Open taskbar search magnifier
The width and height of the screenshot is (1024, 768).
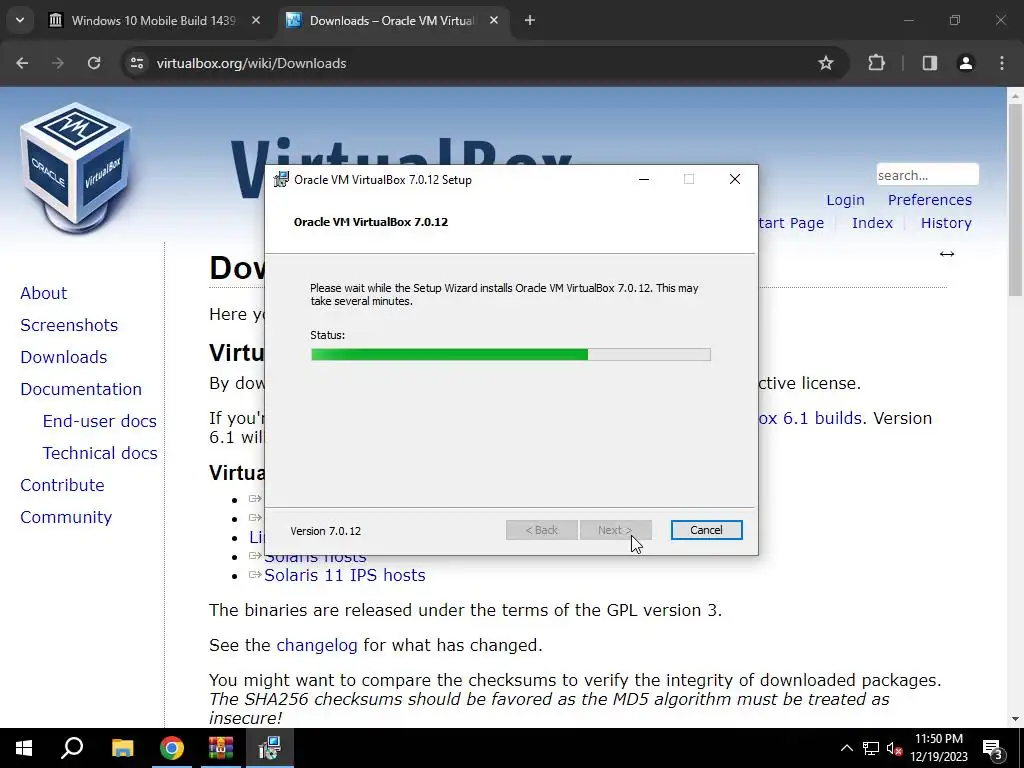coord(72,748)
